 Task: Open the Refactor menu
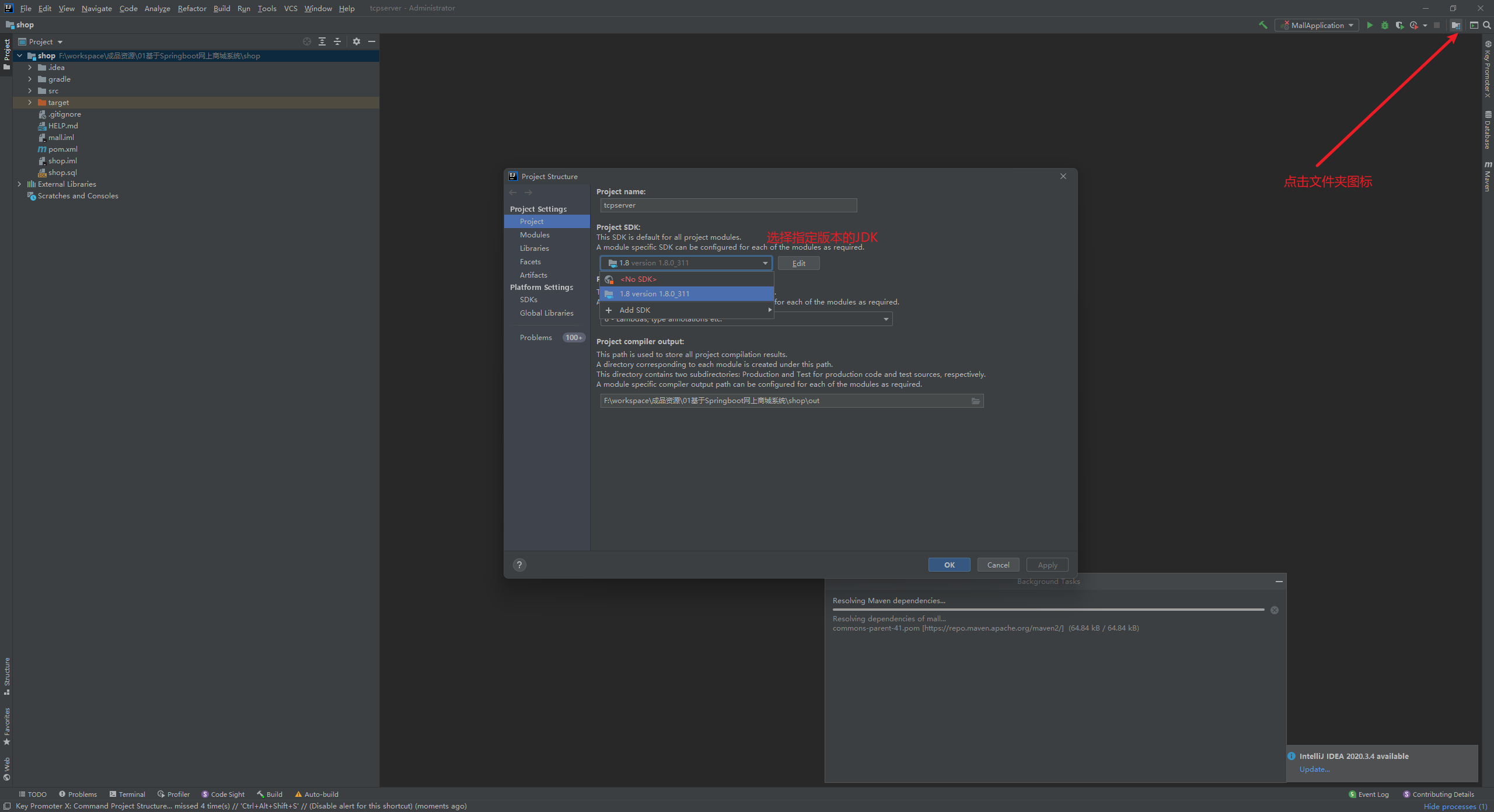pyautogui.click(x=192, y=8)
